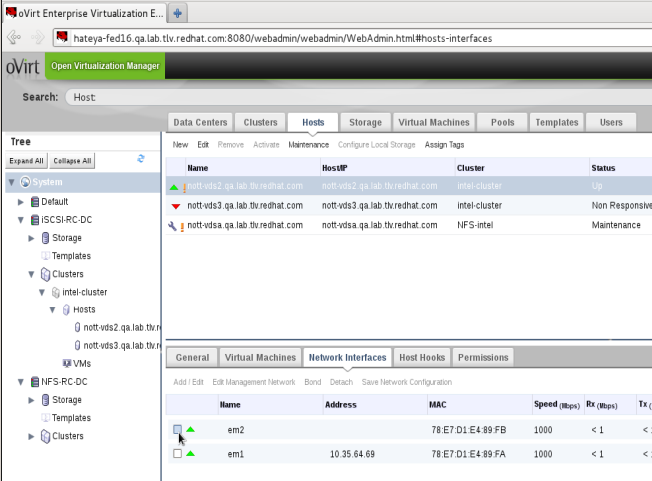
Task: Click the tree refresh icon
Action: click(141, 159)
